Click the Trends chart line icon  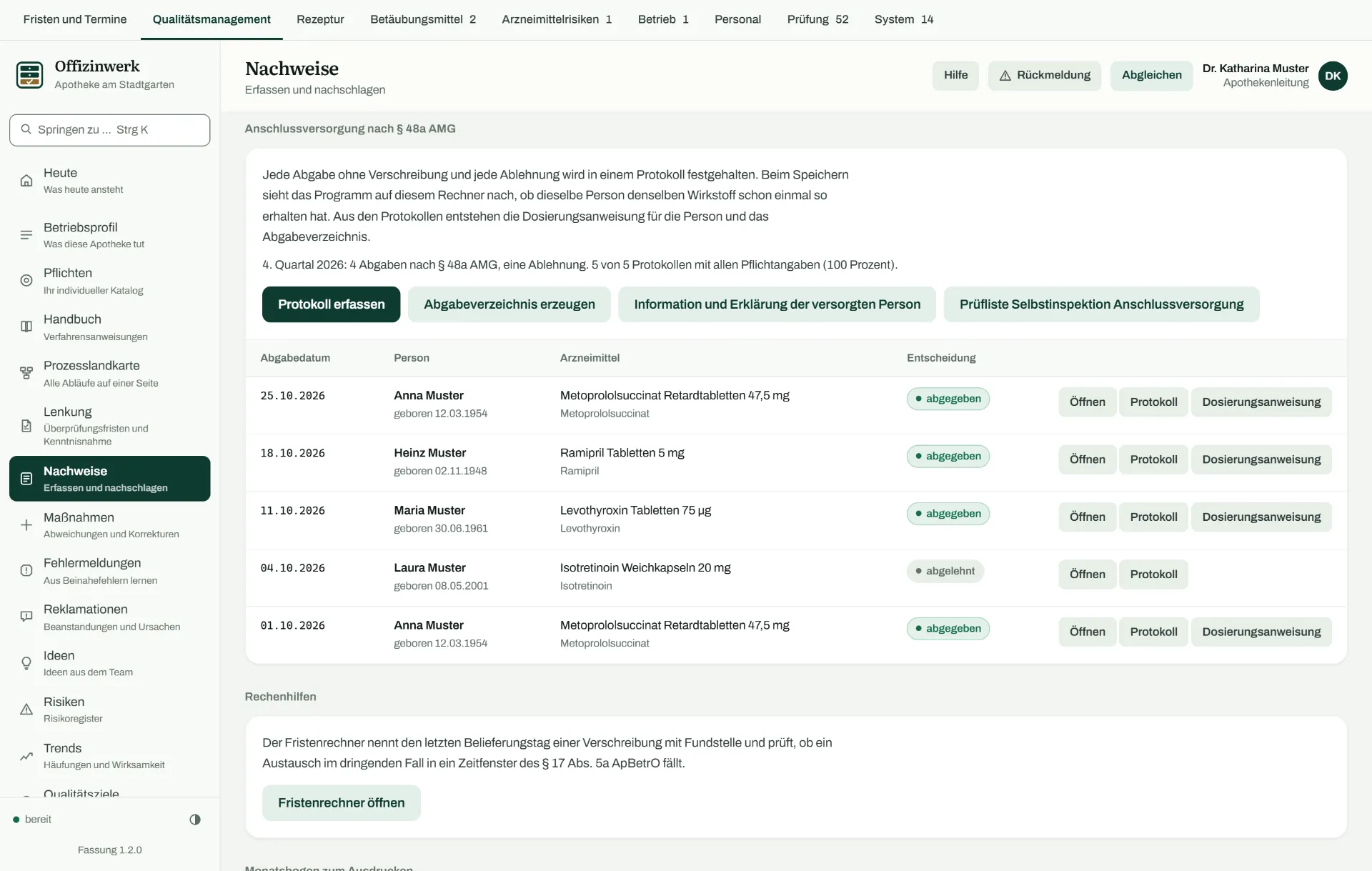tap(26, 756)
